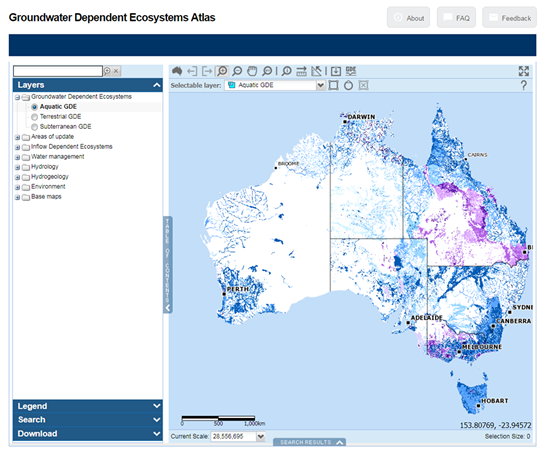This screenshot has width=550, height=450.
Task: Collapse the Layers panel header
Action: (x=88, y=85)
